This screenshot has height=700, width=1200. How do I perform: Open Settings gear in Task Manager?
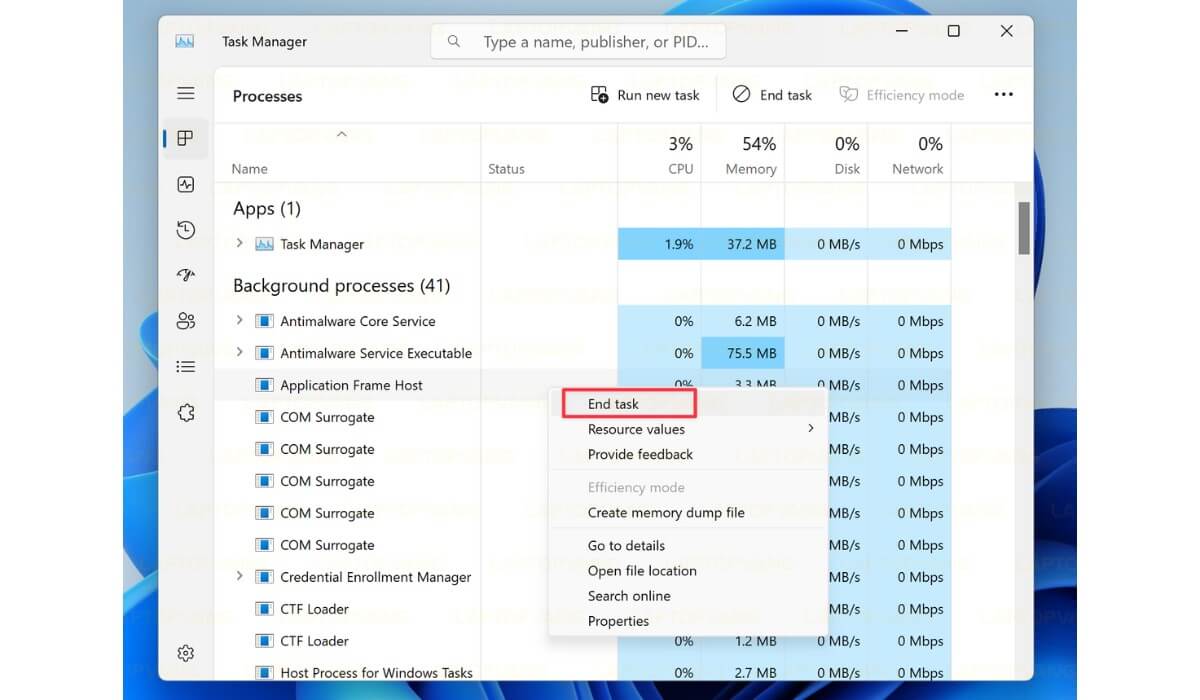(185, 653)
